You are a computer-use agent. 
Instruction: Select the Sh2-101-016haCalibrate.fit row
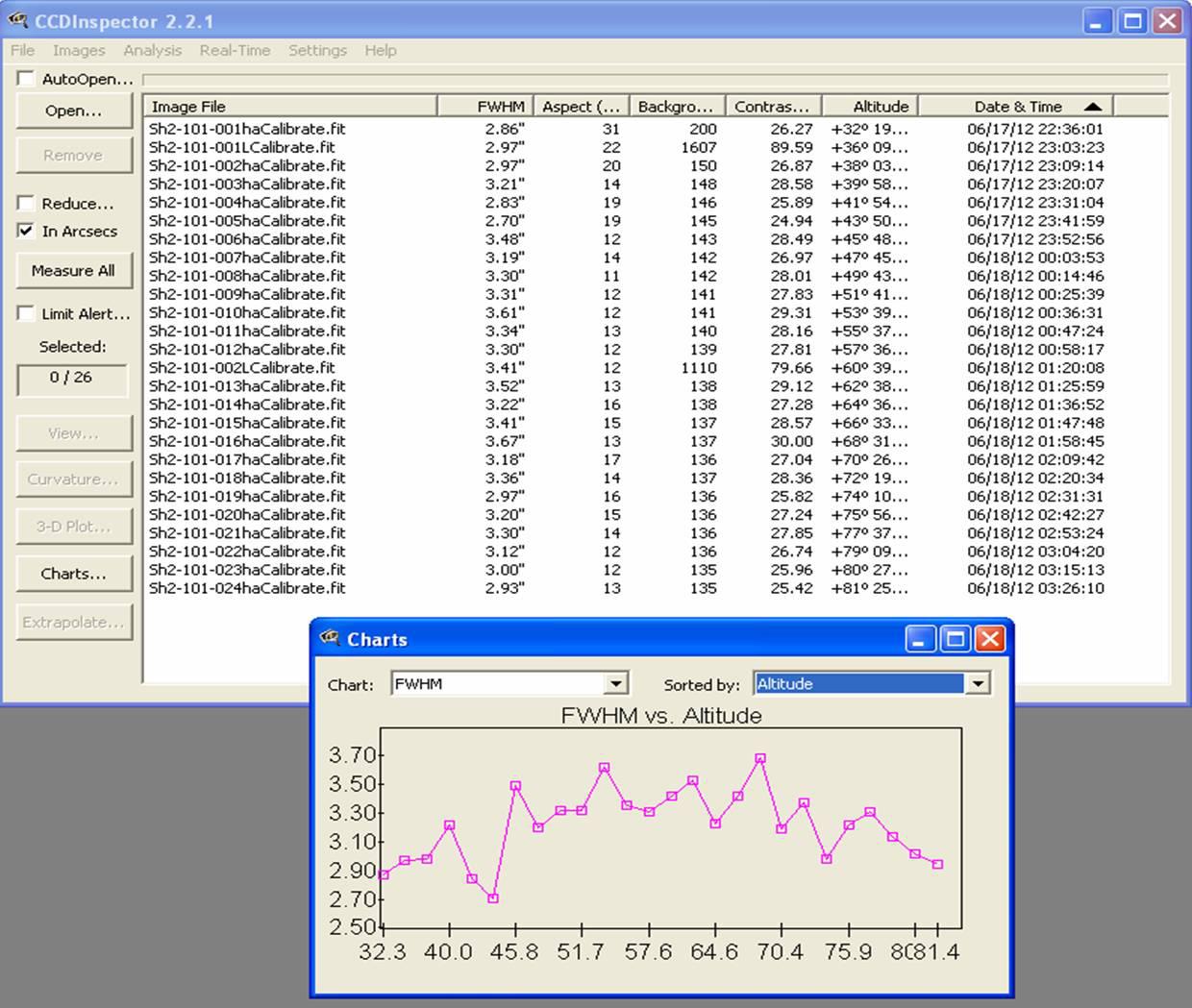[247, 441]
